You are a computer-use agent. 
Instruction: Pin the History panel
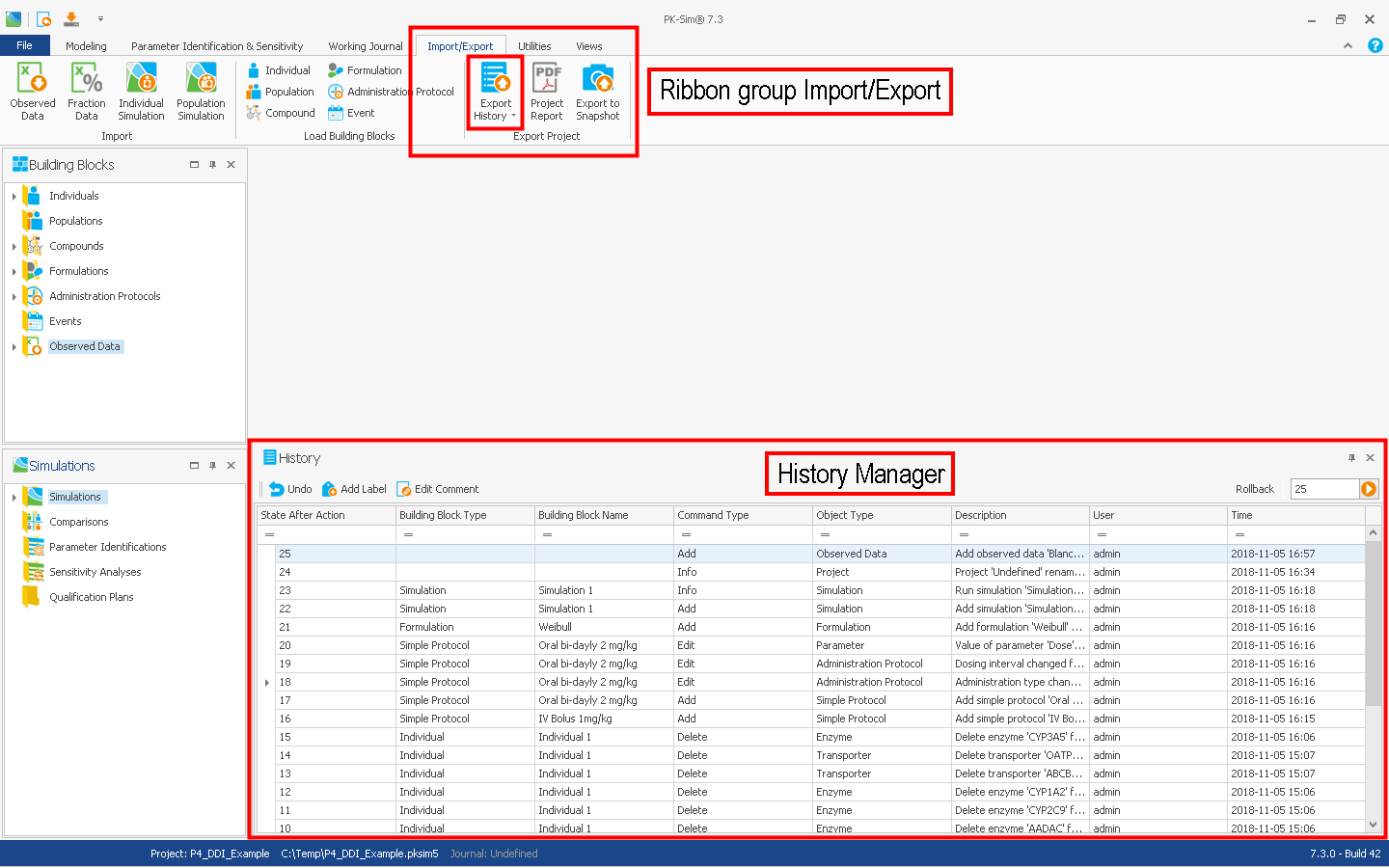pyautogui.click(x=1351, y=458)
